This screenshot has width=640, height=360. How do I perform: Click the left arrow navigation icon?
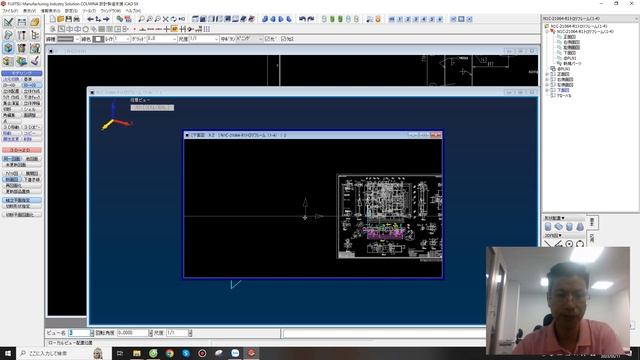pos(91,19)
